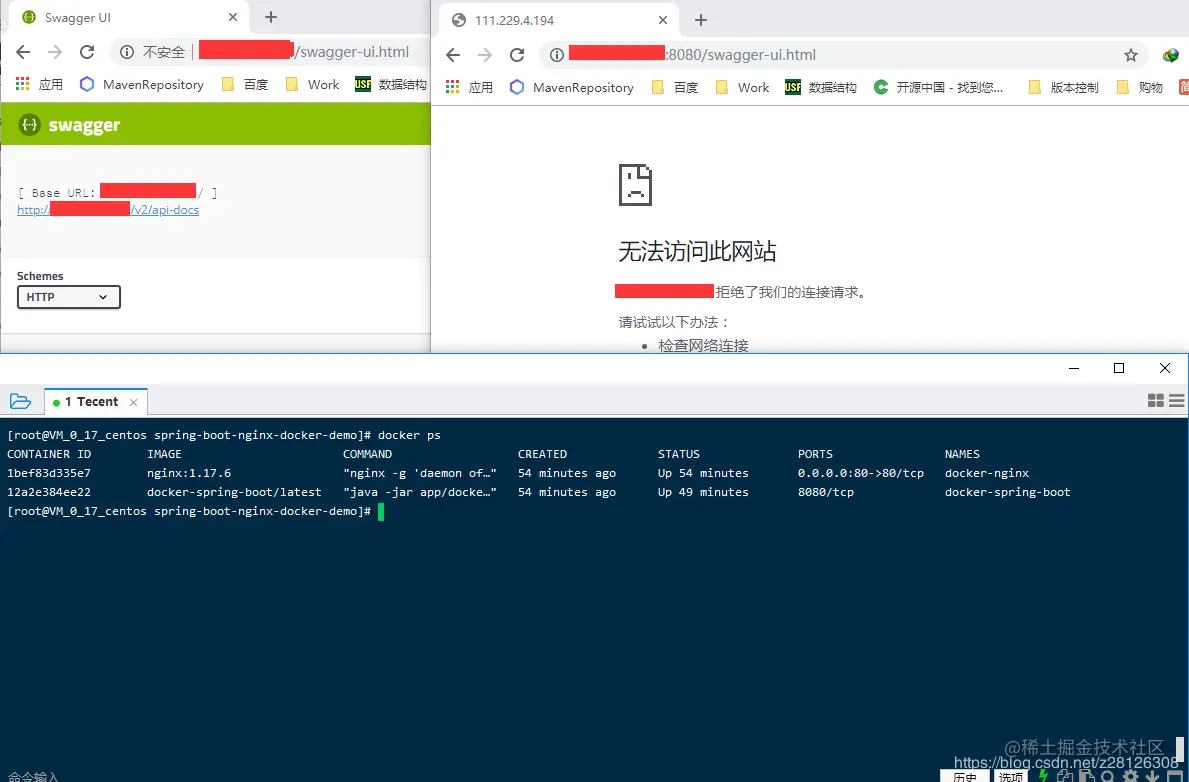Image resolution: width=1189 pixels, height=782 pixels.
Task: Open the terminal hamburger list menu
Action: (x=1176, y=400)
